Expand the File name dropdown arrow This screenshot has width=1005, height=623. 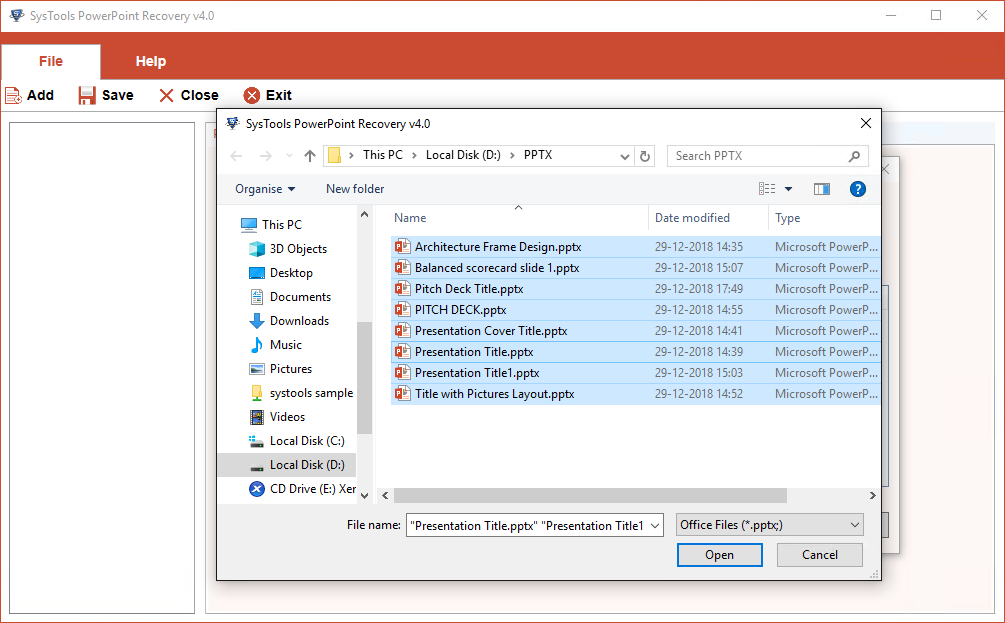pyautogui.click(x=655, y=526)
